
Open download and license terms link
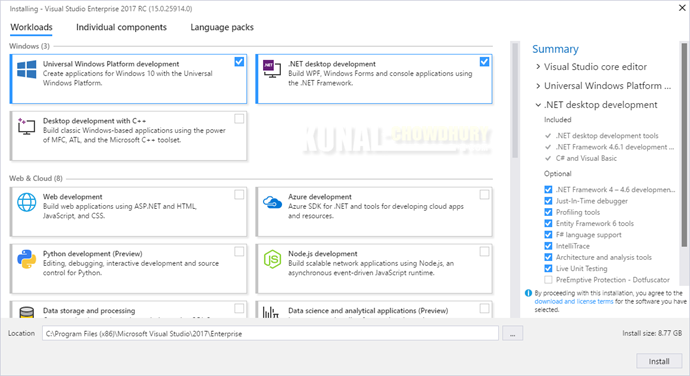click(x=573, y=302)
